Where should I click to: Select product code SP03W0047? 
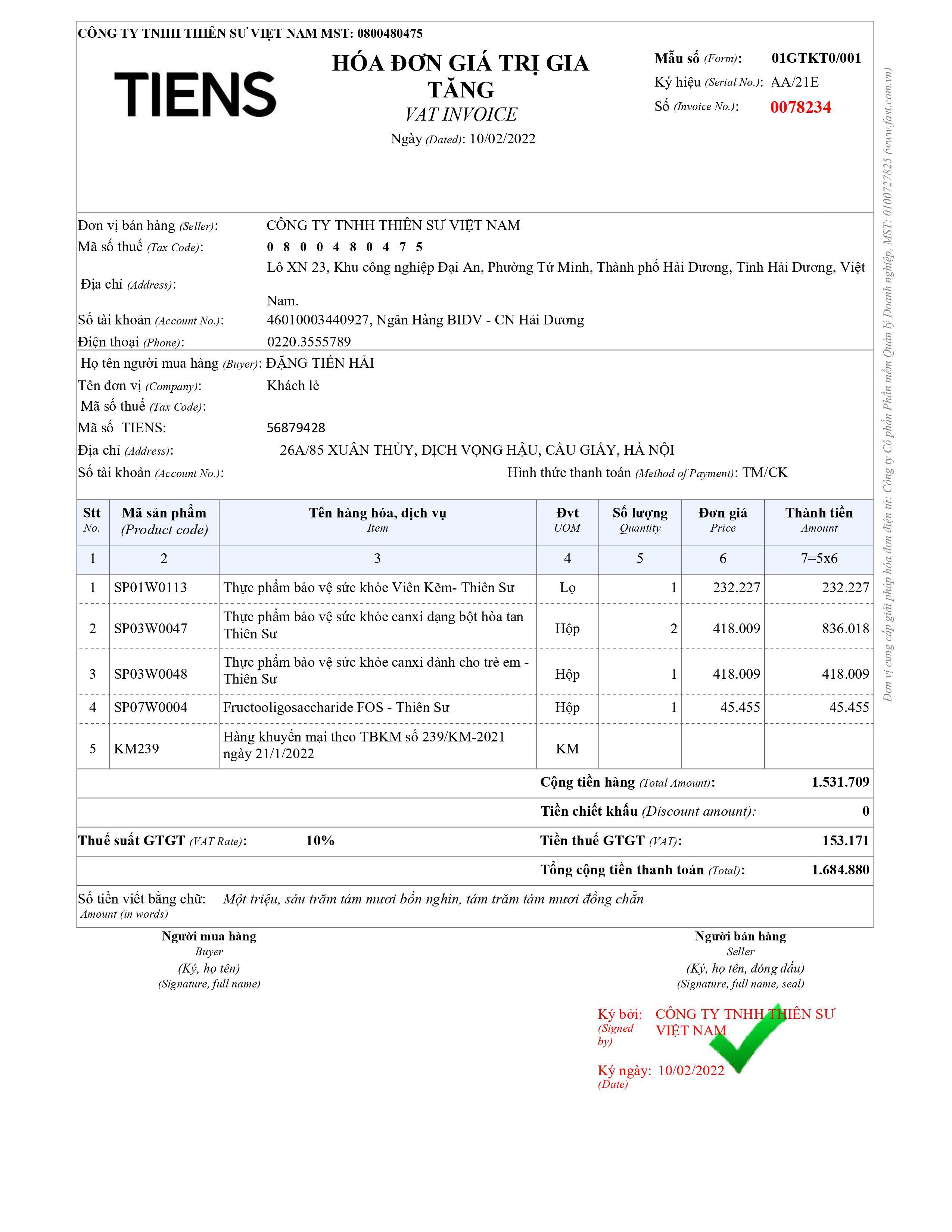150,629
